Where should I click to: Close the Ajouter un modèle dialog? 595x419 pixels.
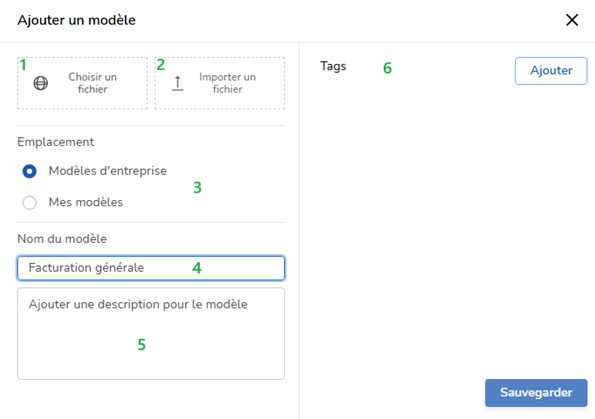pyautogui.click(x=572, y=20)
